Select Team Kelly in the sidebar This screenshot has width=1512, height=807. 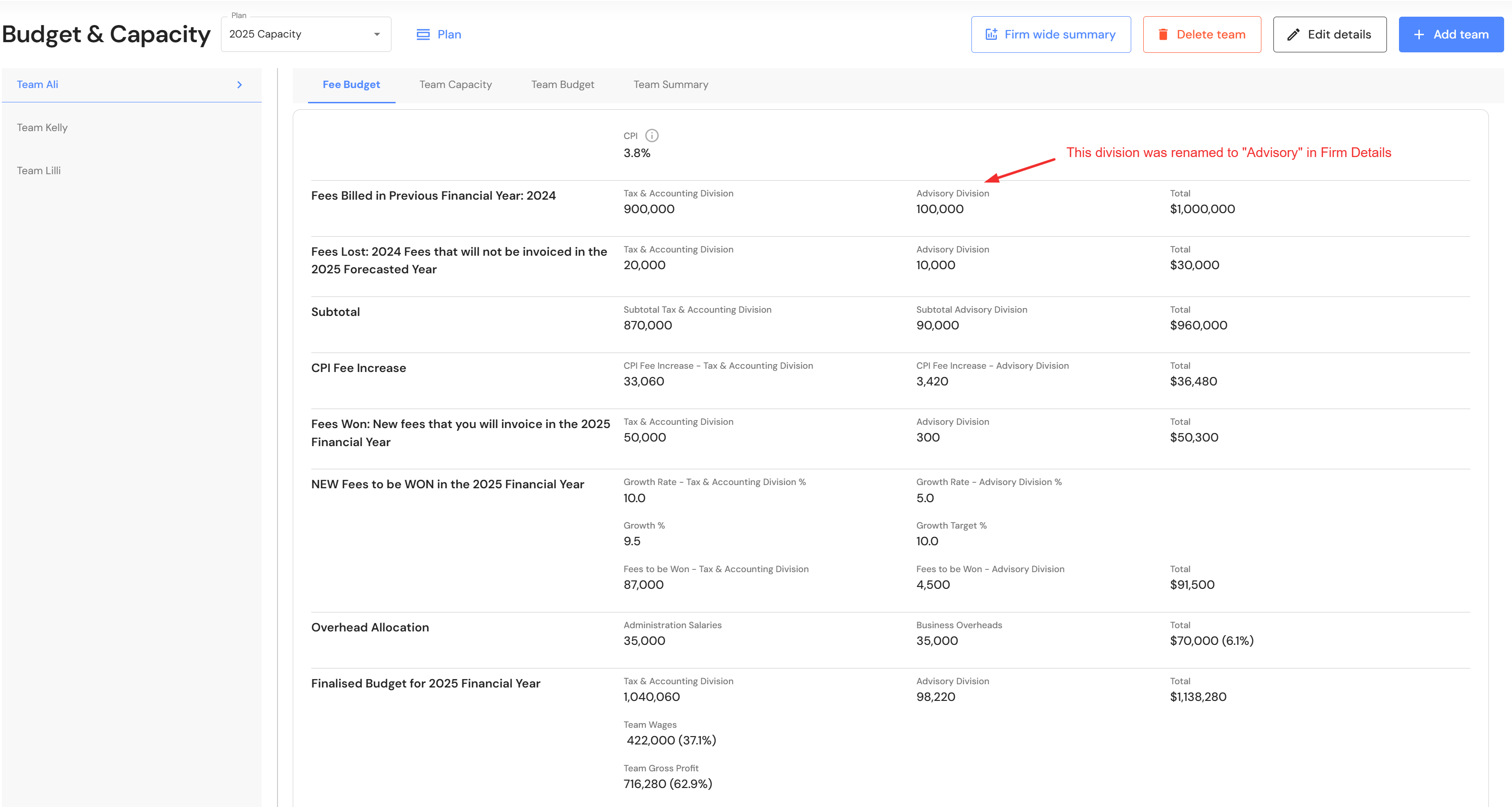42,128
